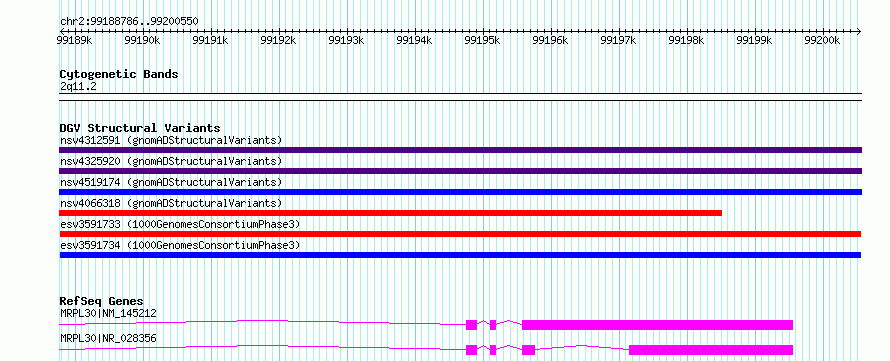Open the nsv4066318 variant label
This screenshot has width=890, height=361.
click(171, 203)
